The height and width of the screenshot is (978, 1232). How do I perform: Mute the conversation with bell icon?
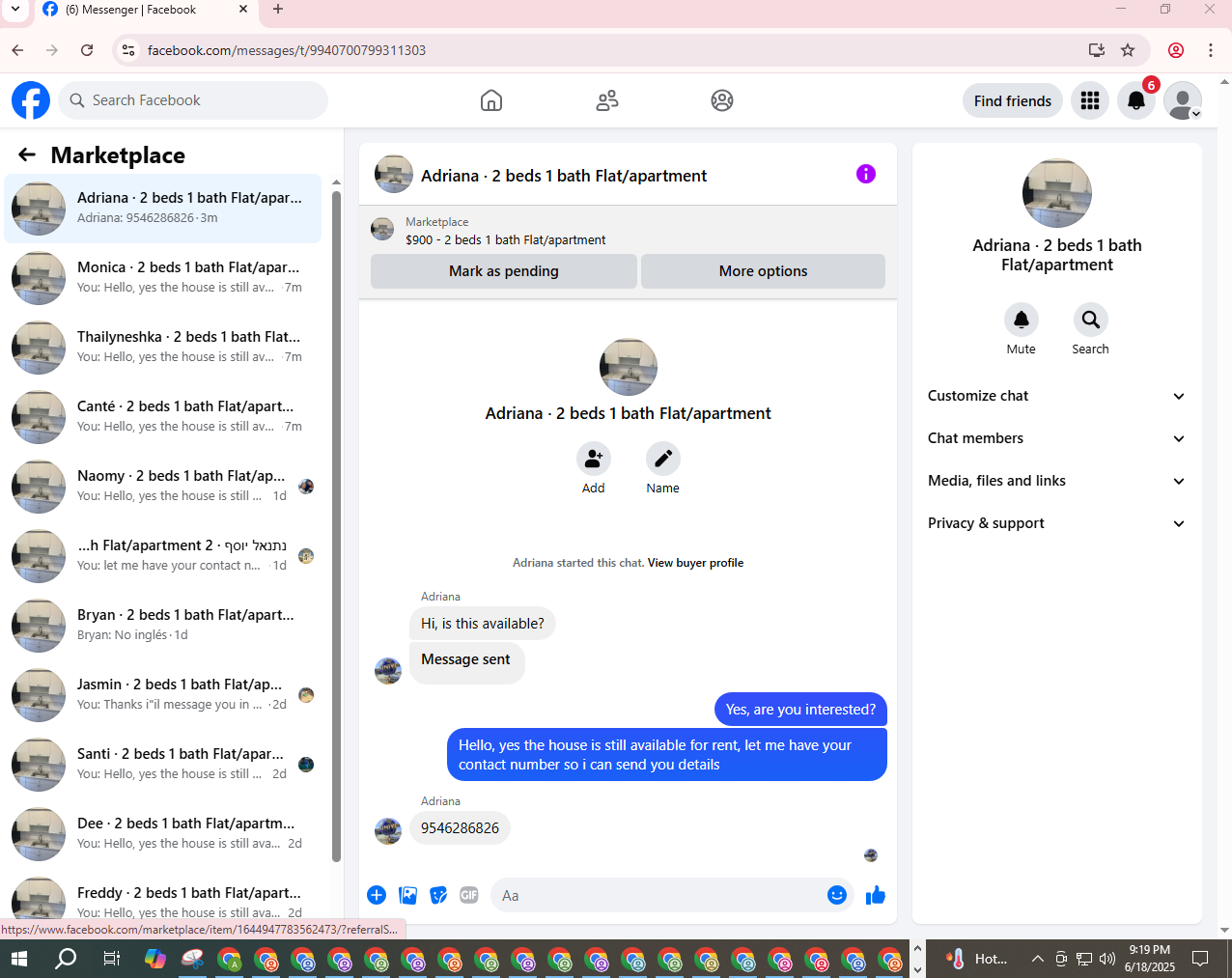click(1022, 320)
